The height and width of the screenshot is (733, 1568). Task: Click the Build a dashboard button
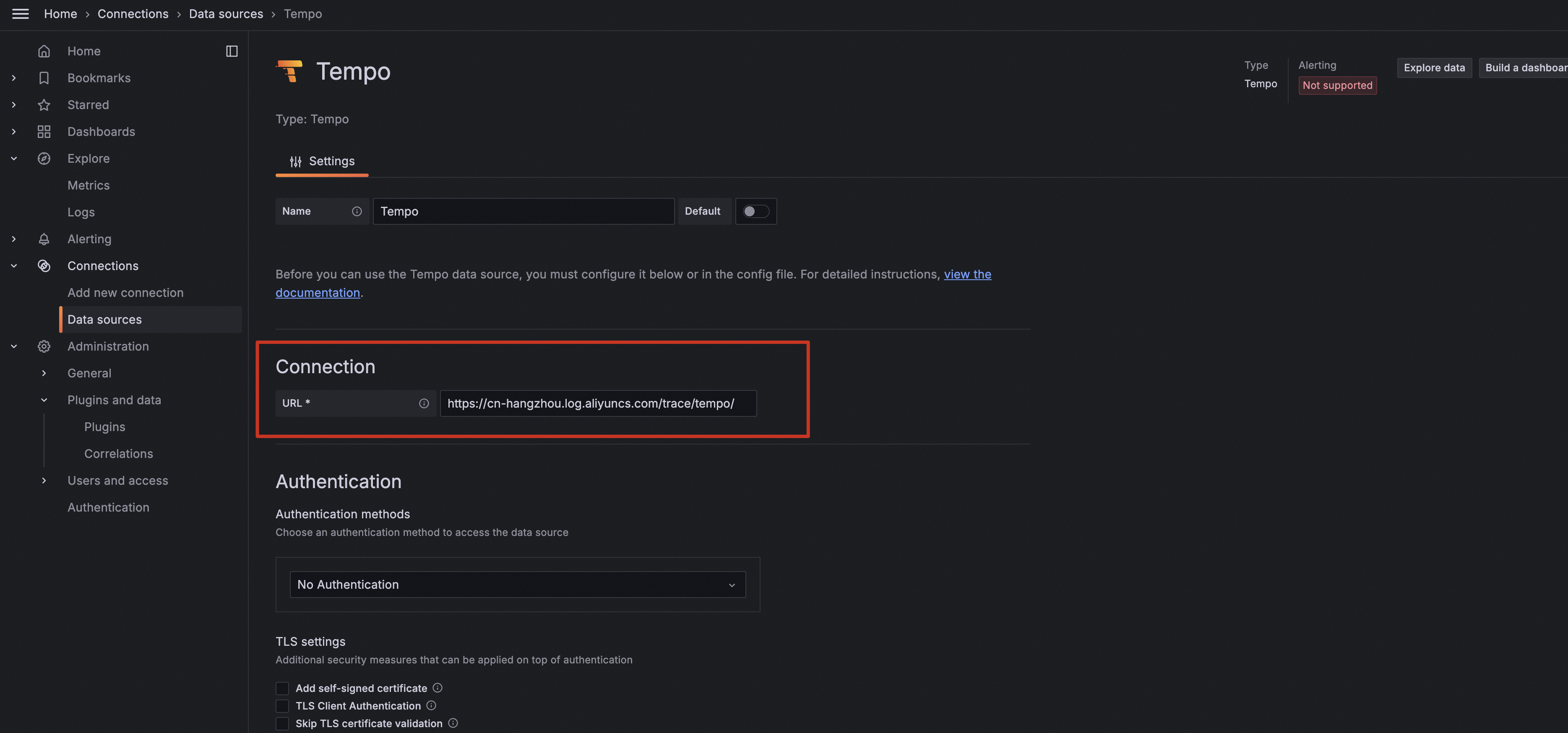point(1524,68)
